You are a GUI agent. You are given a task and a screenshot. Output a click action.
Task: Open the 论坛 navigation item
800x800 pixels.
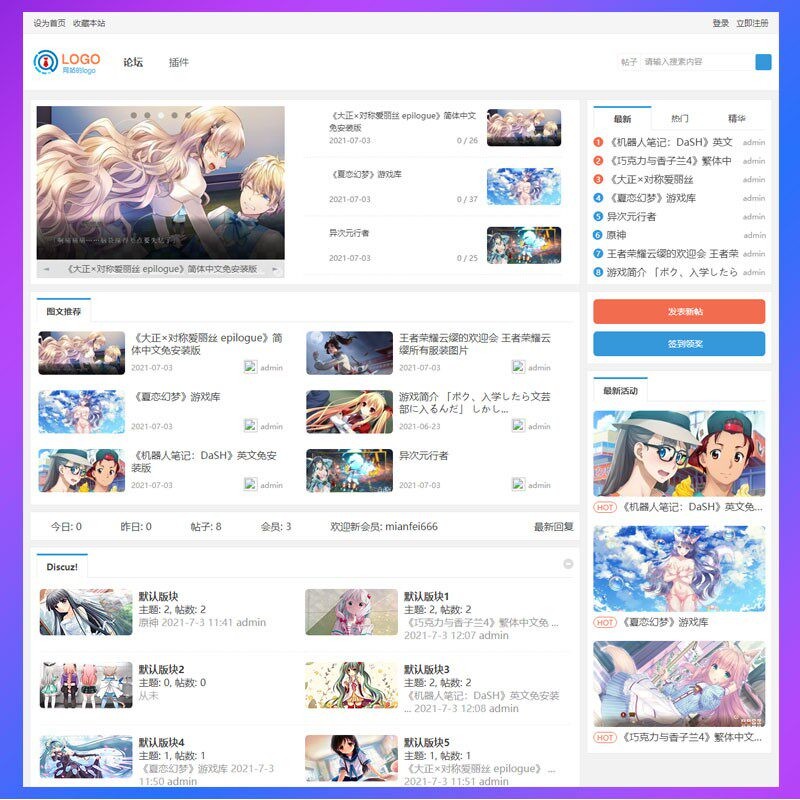(x=133, y=62)
